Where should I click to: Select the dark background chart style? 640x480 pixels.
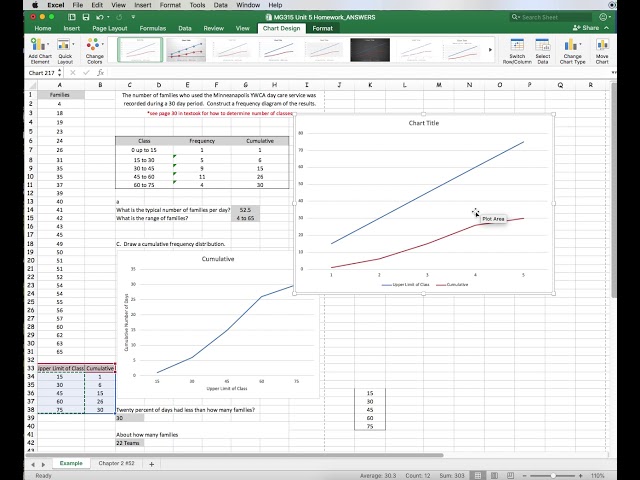(x=370, y=50)
